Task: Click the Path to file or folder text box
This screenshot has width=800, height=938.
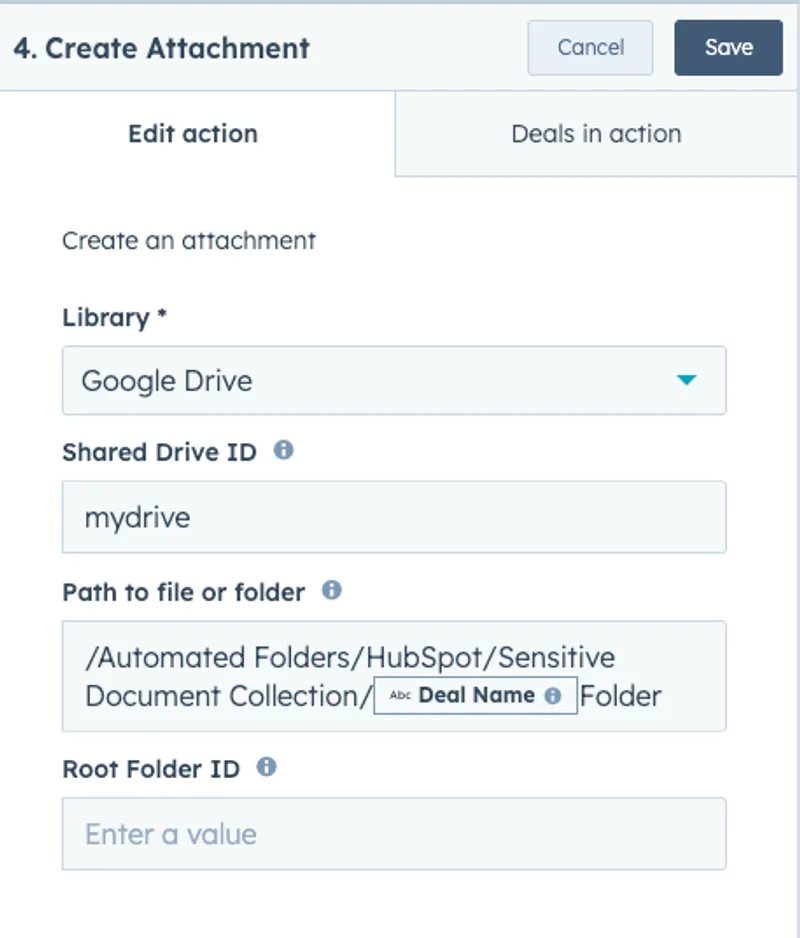Action: coord(393,676)
